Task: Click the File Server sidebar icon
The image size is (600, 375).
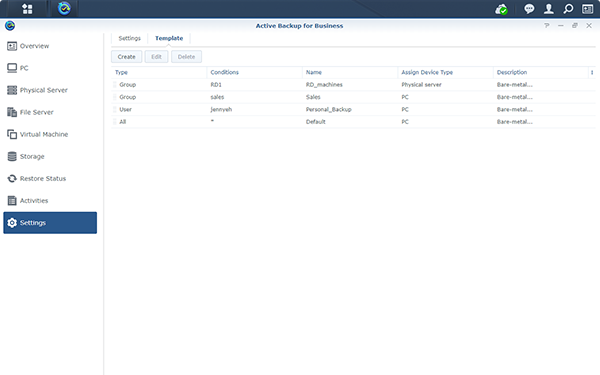Action: click(12, 112)
